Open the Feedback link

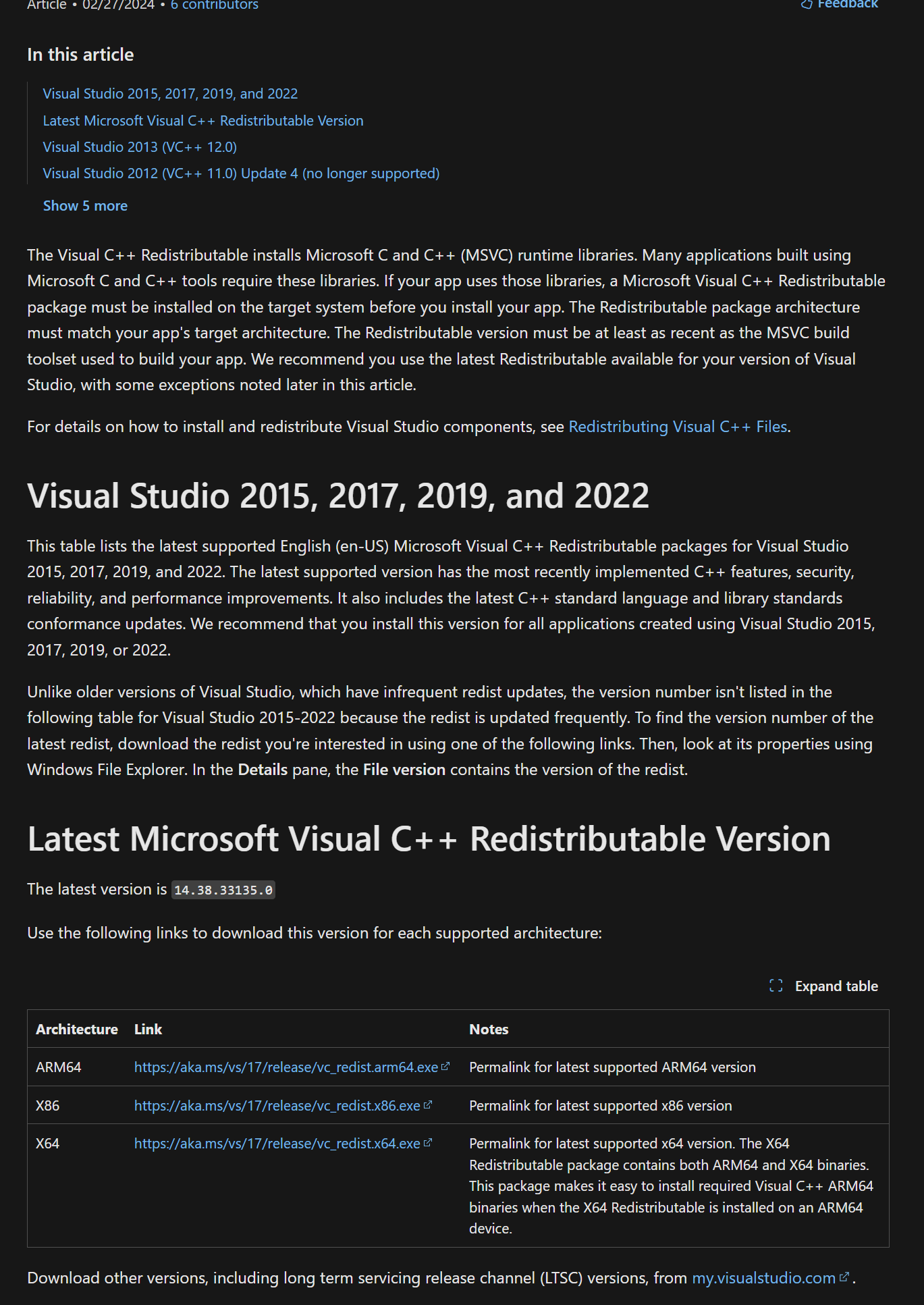pos(840,4)
